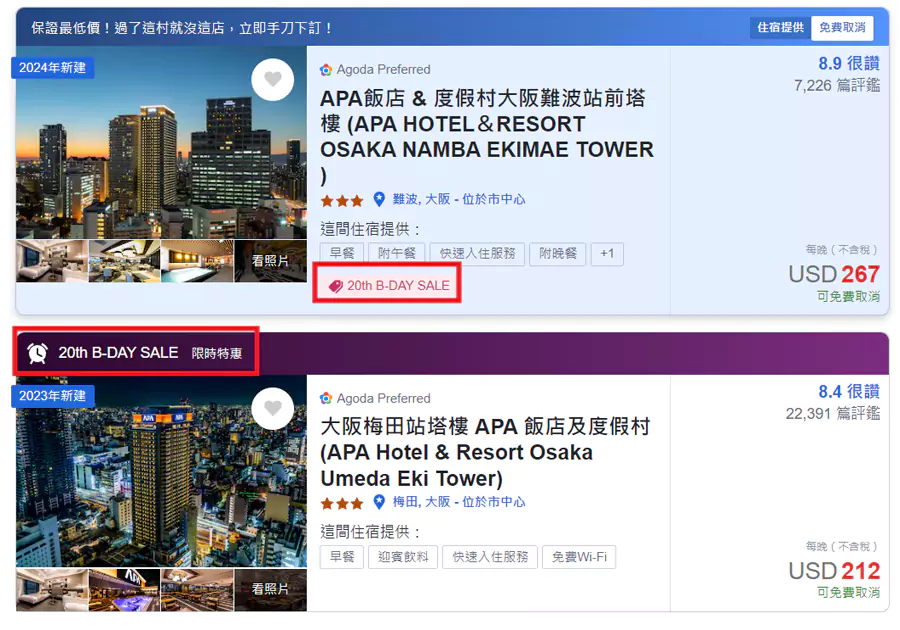The width and height of the screenshot is (900, 630).
Task: Open the first room thumbnail of Namba Ekimae hotel
Action: click(x=52, y=261)
